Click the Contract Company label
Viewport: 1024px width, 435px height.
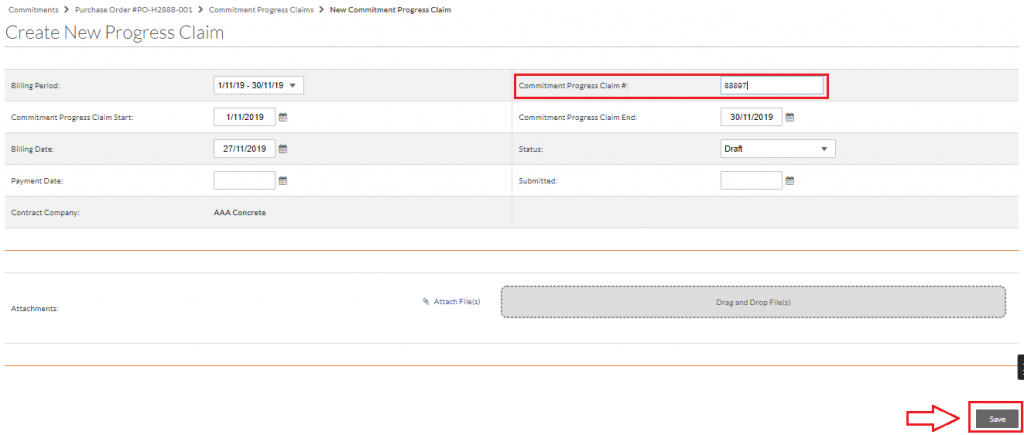coord(45,213)
